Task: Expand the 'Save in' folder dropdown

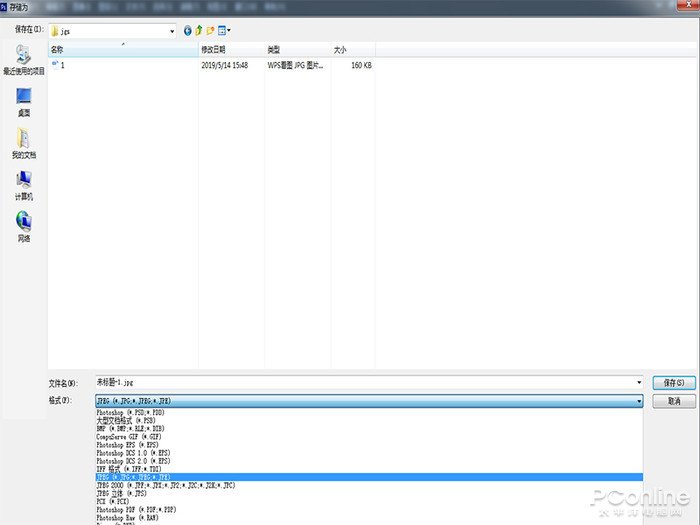Action: [172, 31]
